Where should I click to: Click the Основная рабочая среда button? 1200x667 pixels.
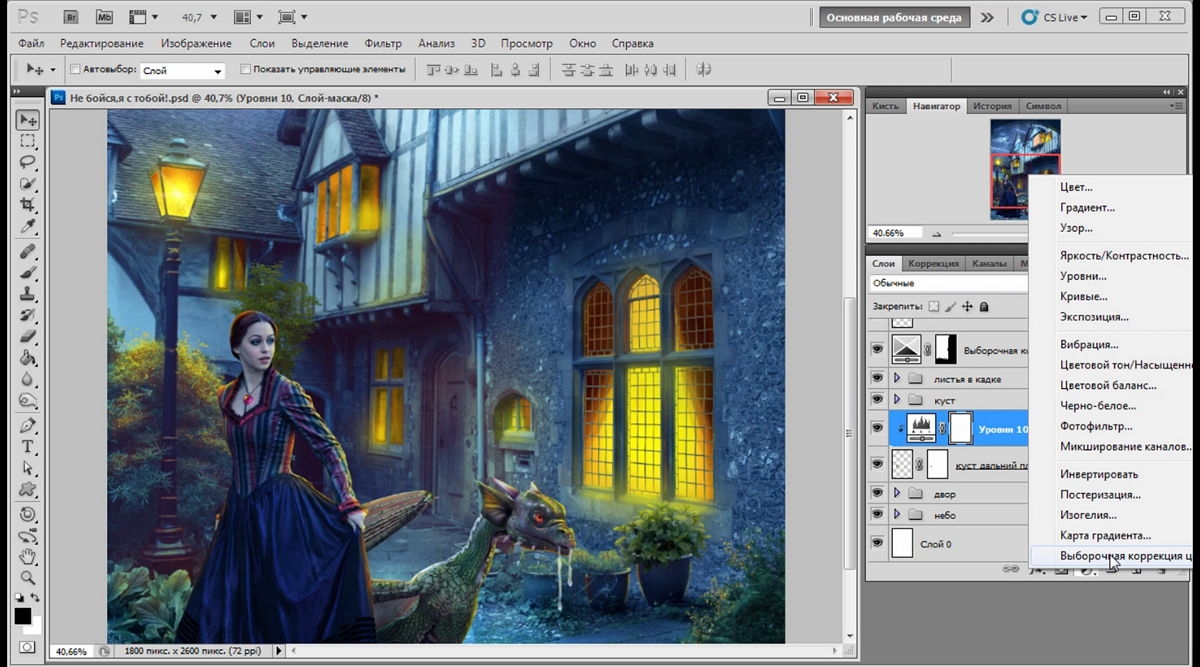[x=894, y=17]
